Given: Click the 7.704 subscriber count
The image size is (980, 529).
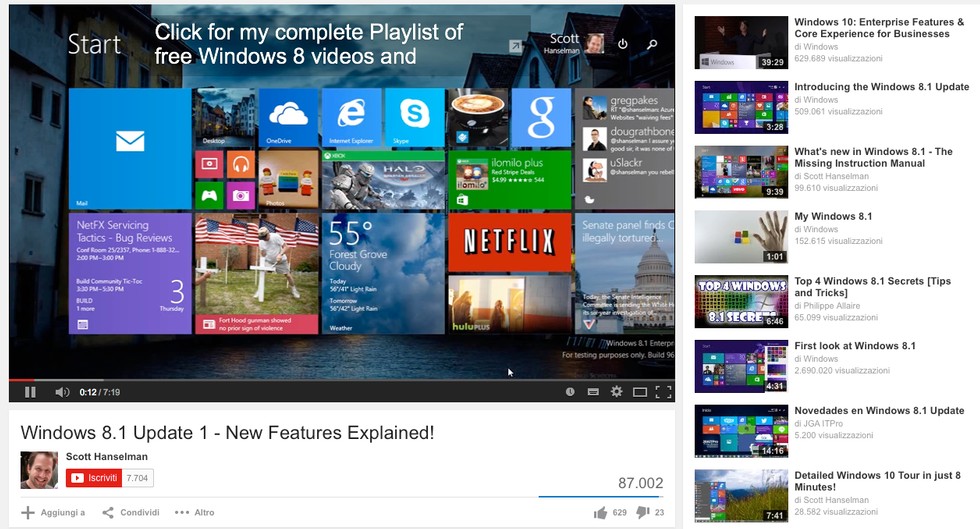Looking at the screenshot, I should (138, 478).
